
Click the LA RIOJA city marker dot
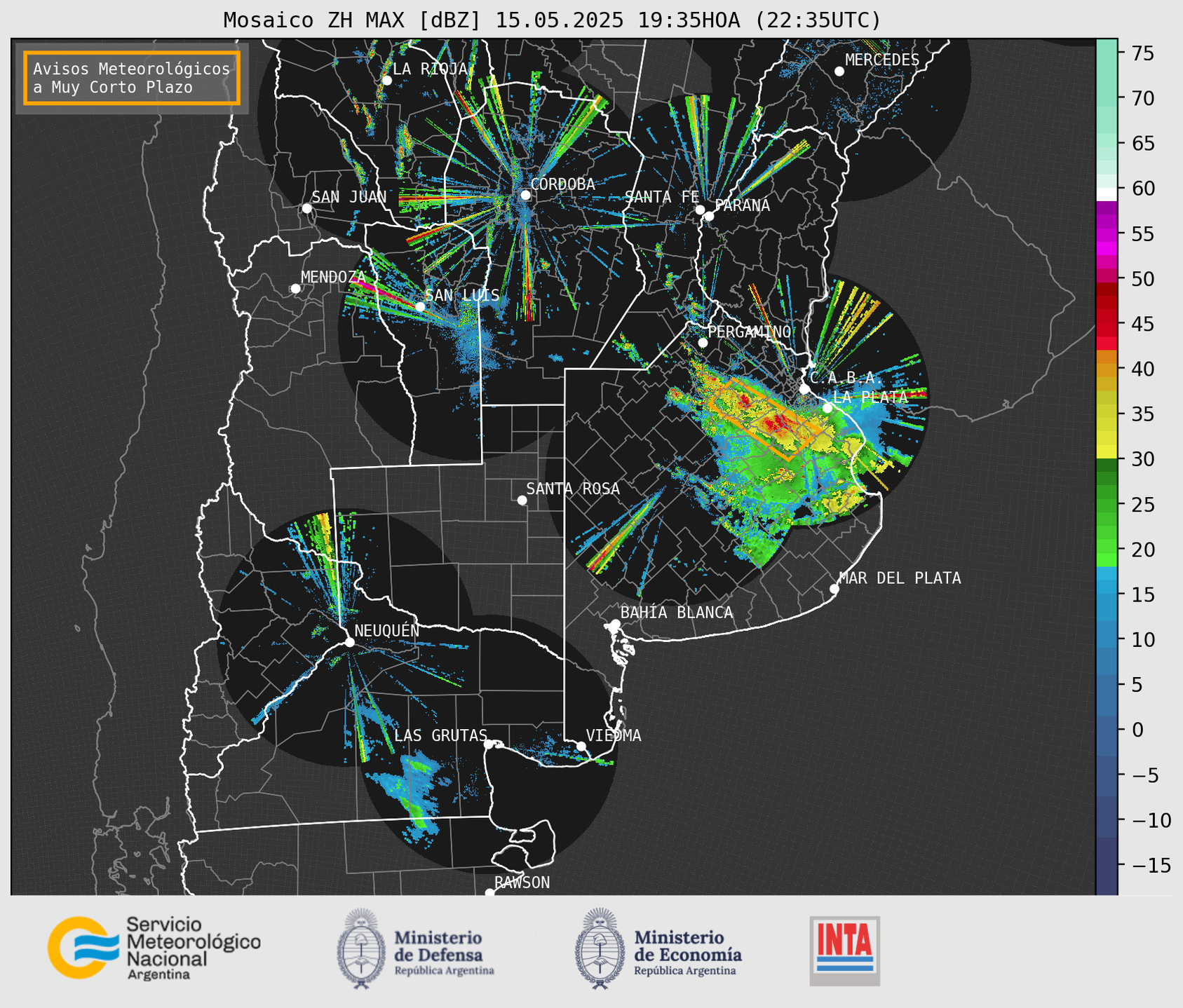pos(386,81)
